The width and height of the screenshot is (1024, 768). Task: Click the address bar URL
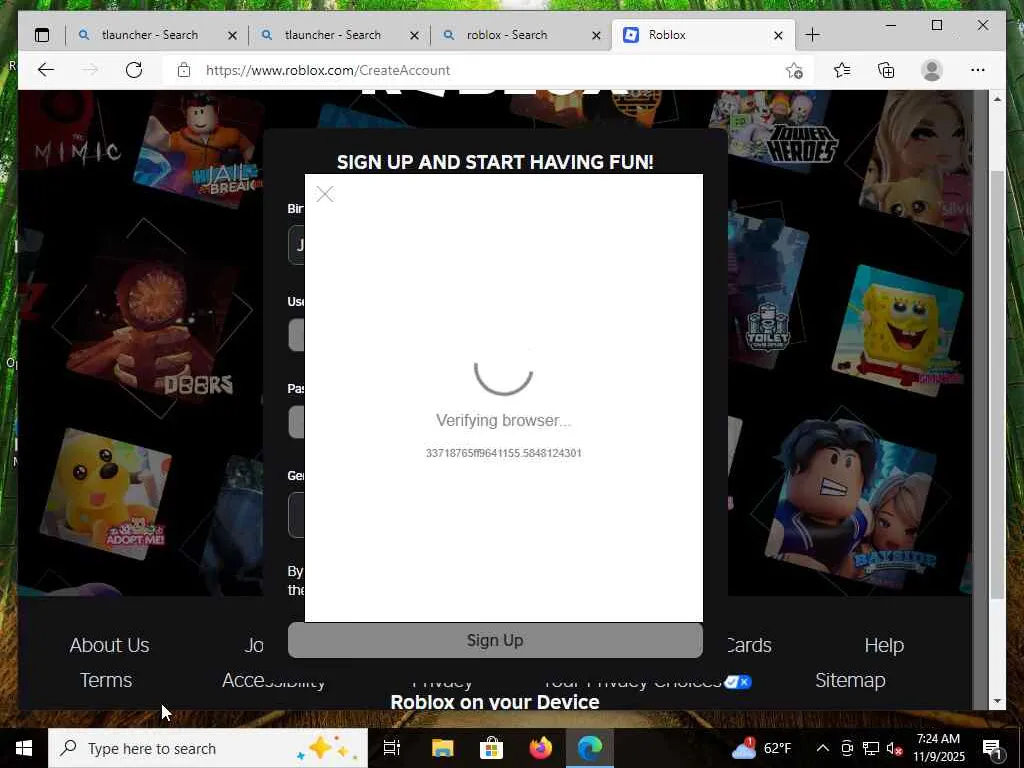coord(328,70)
